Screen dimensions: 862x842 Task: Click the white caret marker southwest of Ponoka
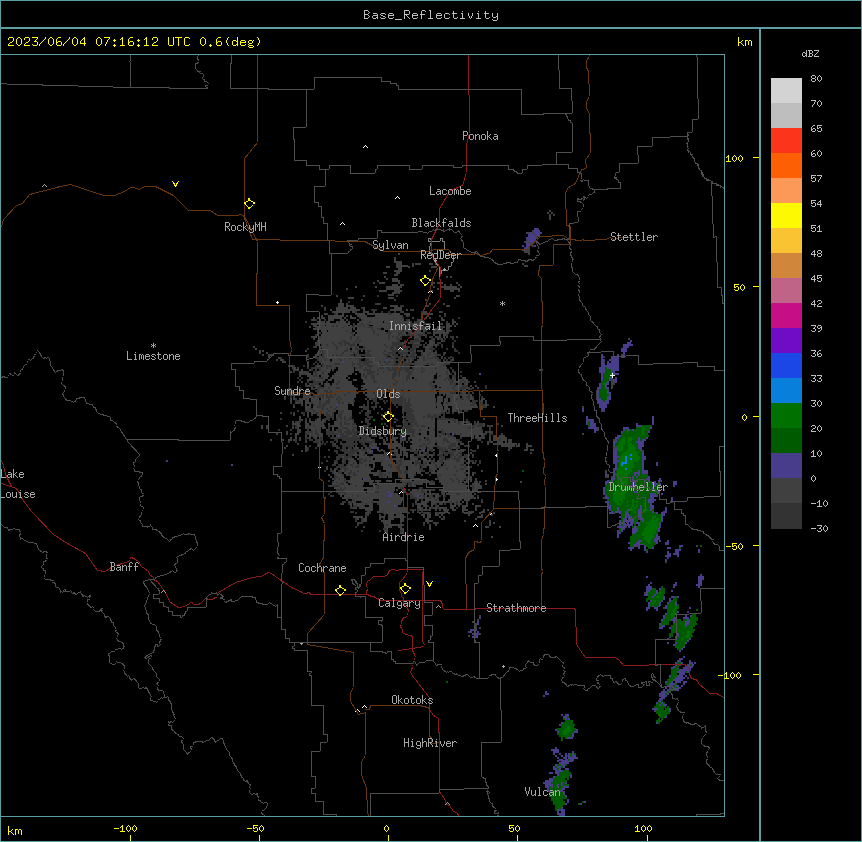[x=366, y=147]
